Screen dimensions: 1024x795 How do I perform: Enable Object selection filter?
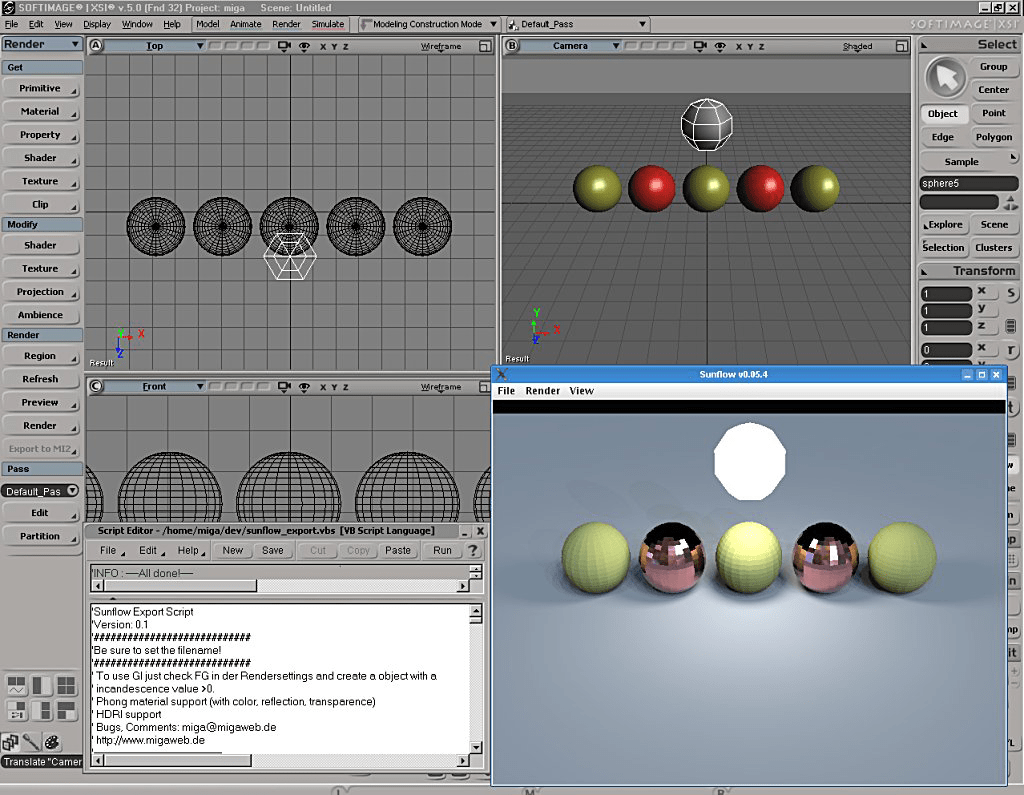click(943, 114)
